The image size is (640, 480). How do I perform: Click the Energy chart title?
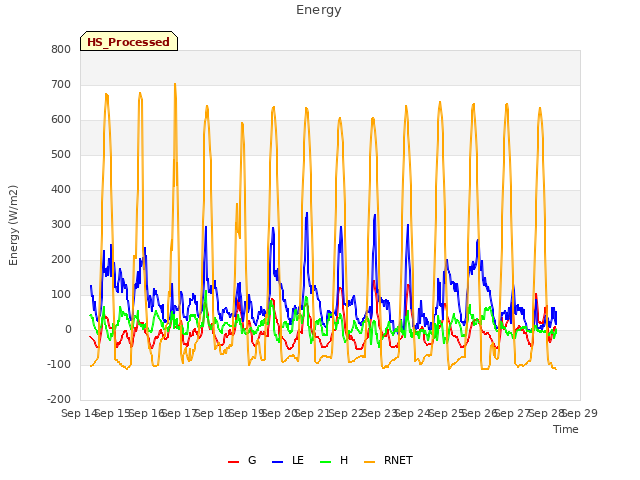click(319, 10)
